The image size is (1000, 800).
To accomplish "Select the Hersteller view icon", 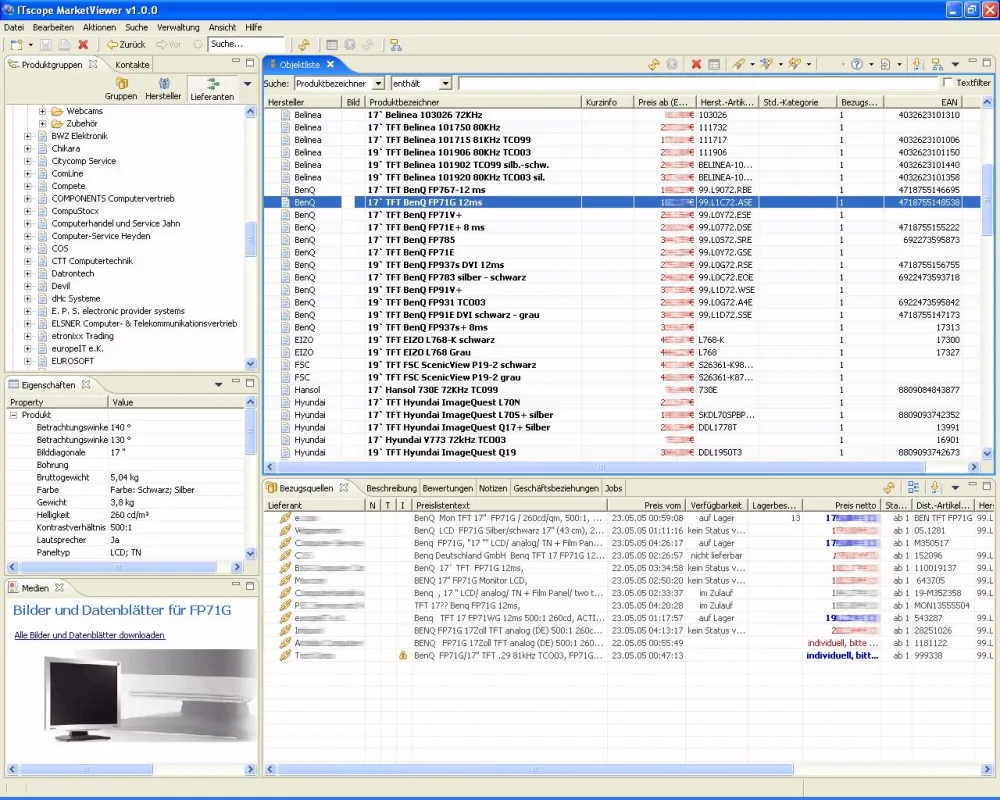I will [163, 89].
